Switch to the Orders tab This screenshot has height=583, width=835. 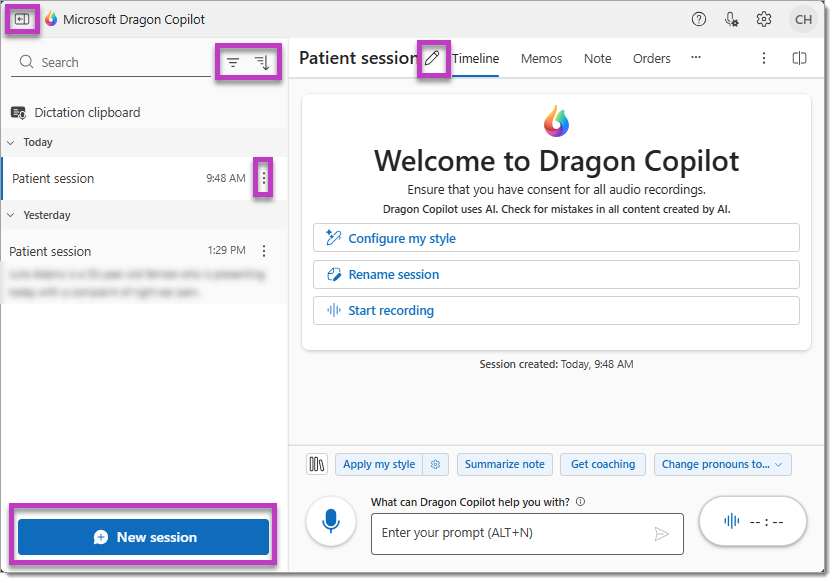(x=651, y=59)
